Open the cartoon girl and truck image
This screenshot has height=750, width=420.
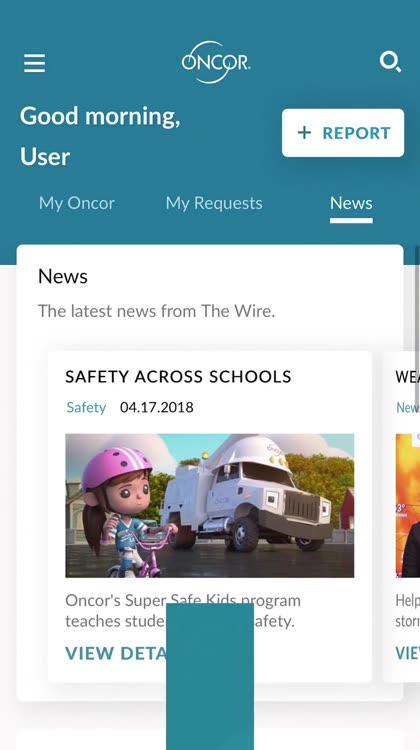pos(210,506)
